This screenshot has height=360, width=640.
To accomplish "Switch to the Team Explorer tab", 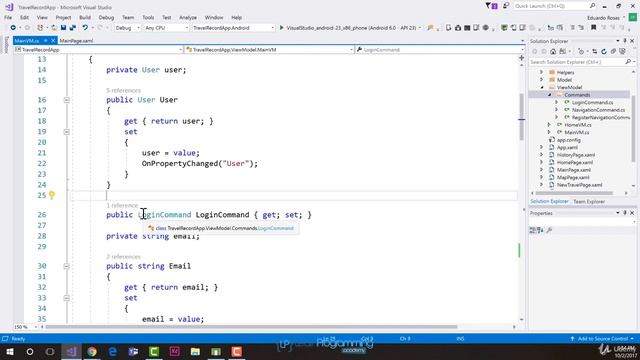I will tap(589, 202).
